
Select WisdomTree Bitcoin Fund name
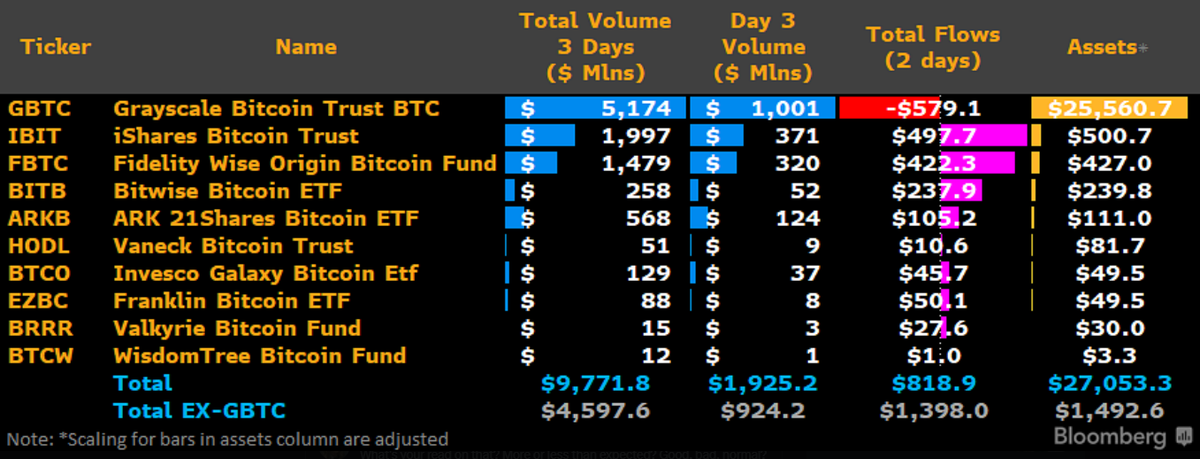260,355
